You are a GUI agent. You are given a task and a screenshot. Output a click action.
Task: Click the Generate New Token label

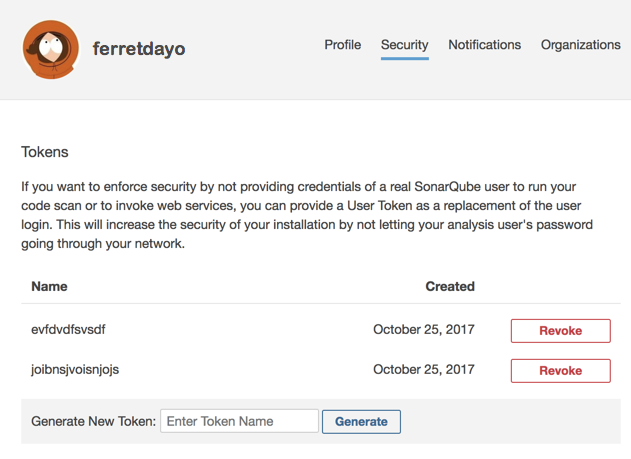coord(94,421)
